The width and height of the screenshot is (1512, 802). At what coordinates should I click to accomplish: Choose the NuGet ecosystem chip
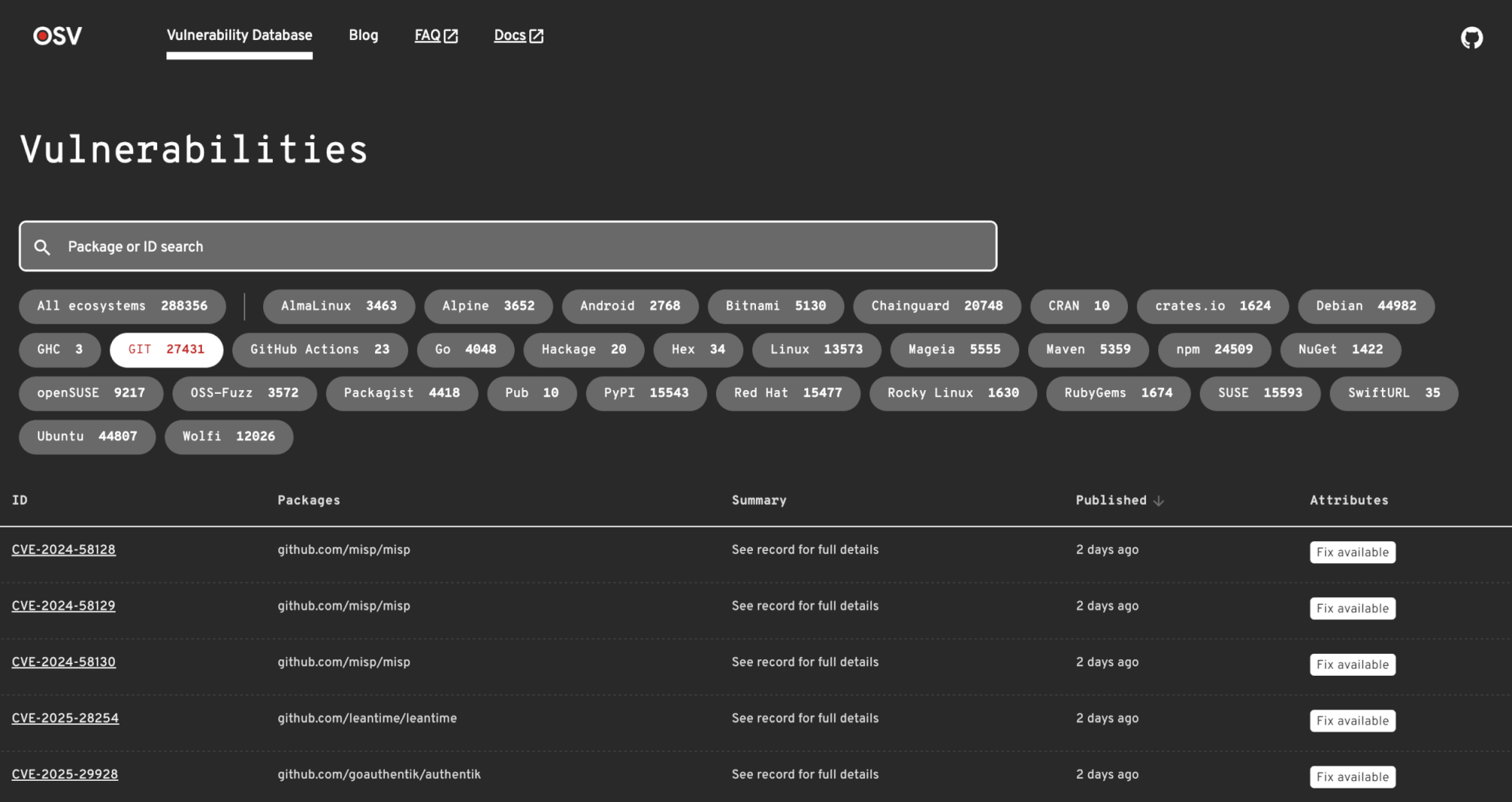tap(1340, 350)
